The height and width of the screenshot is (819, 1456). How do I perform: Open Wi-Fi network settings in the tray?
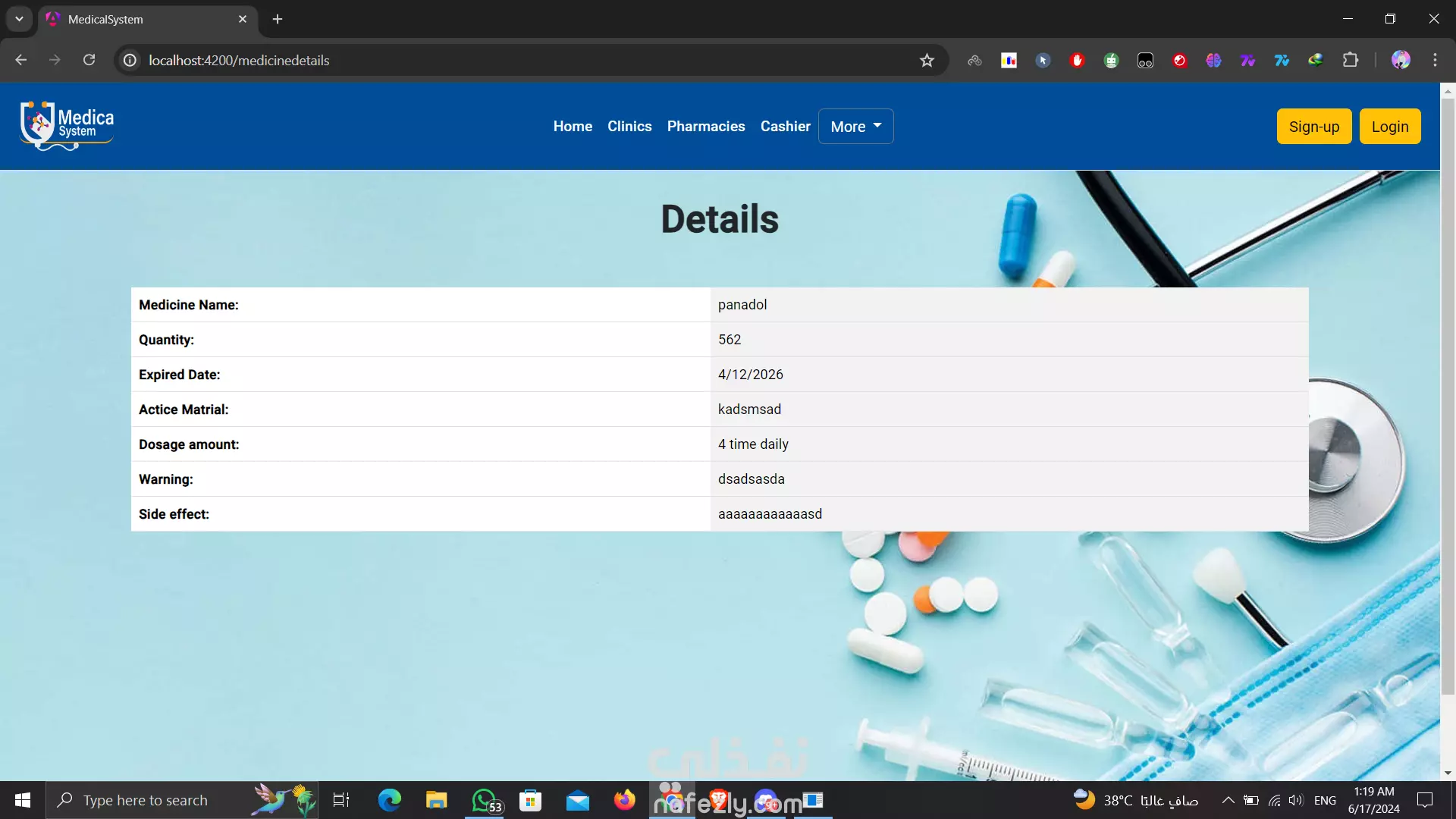[x=1274, y=800]
